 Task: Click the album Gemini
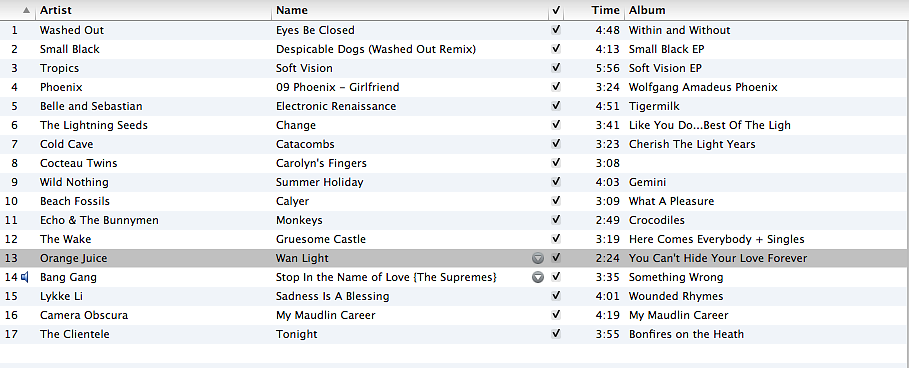point(648,182)
